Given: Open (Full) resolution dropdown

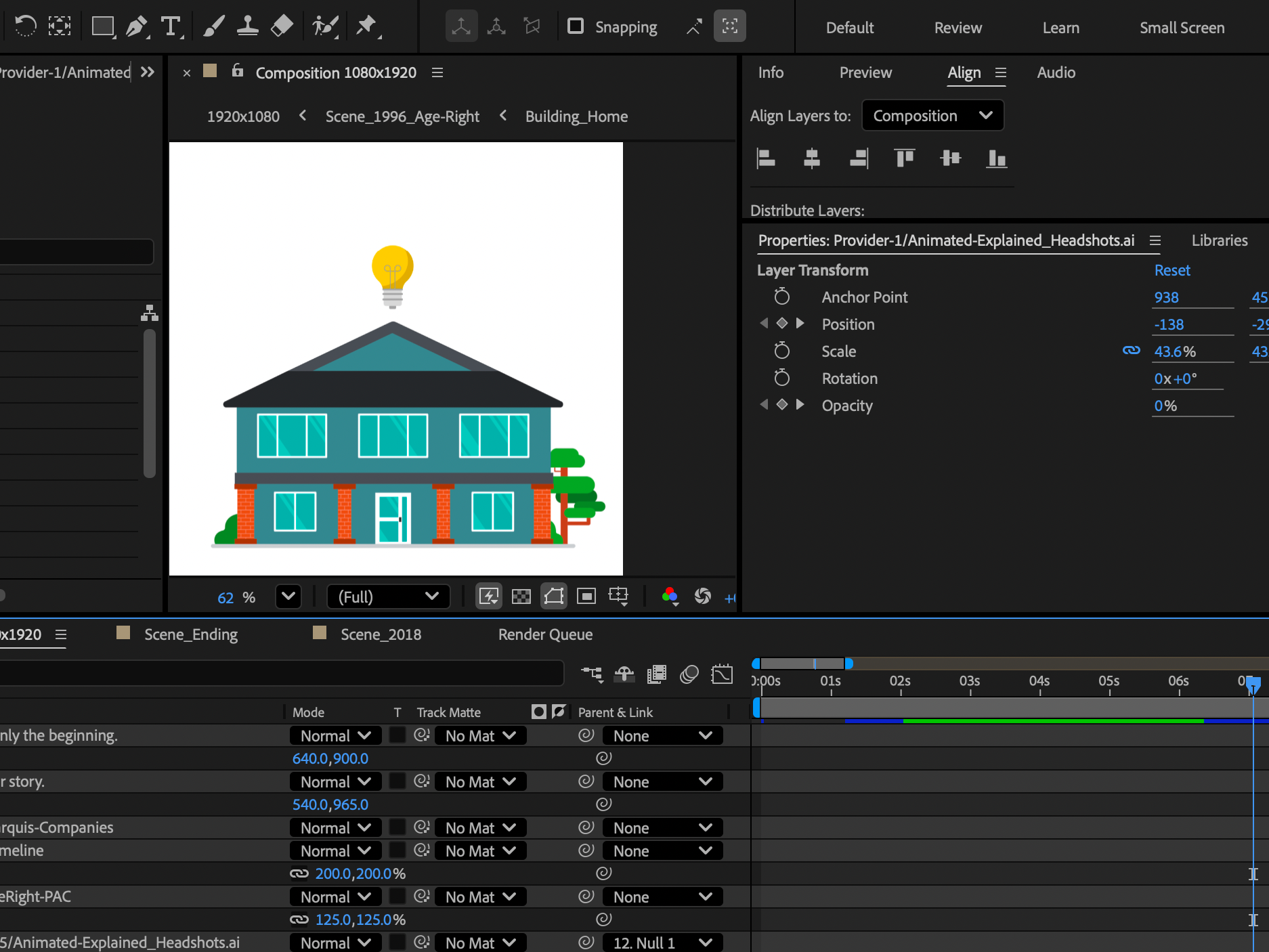Looking at the screenshot, I should click(389, 597).
